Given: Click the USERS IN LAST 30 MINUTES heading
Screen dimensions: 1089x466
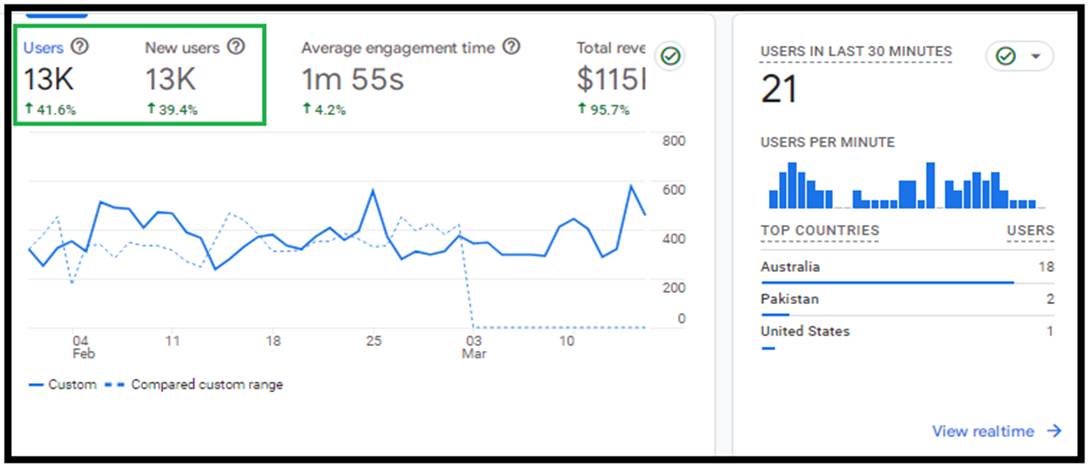Looking at the screenshot, I should (856, 51).
